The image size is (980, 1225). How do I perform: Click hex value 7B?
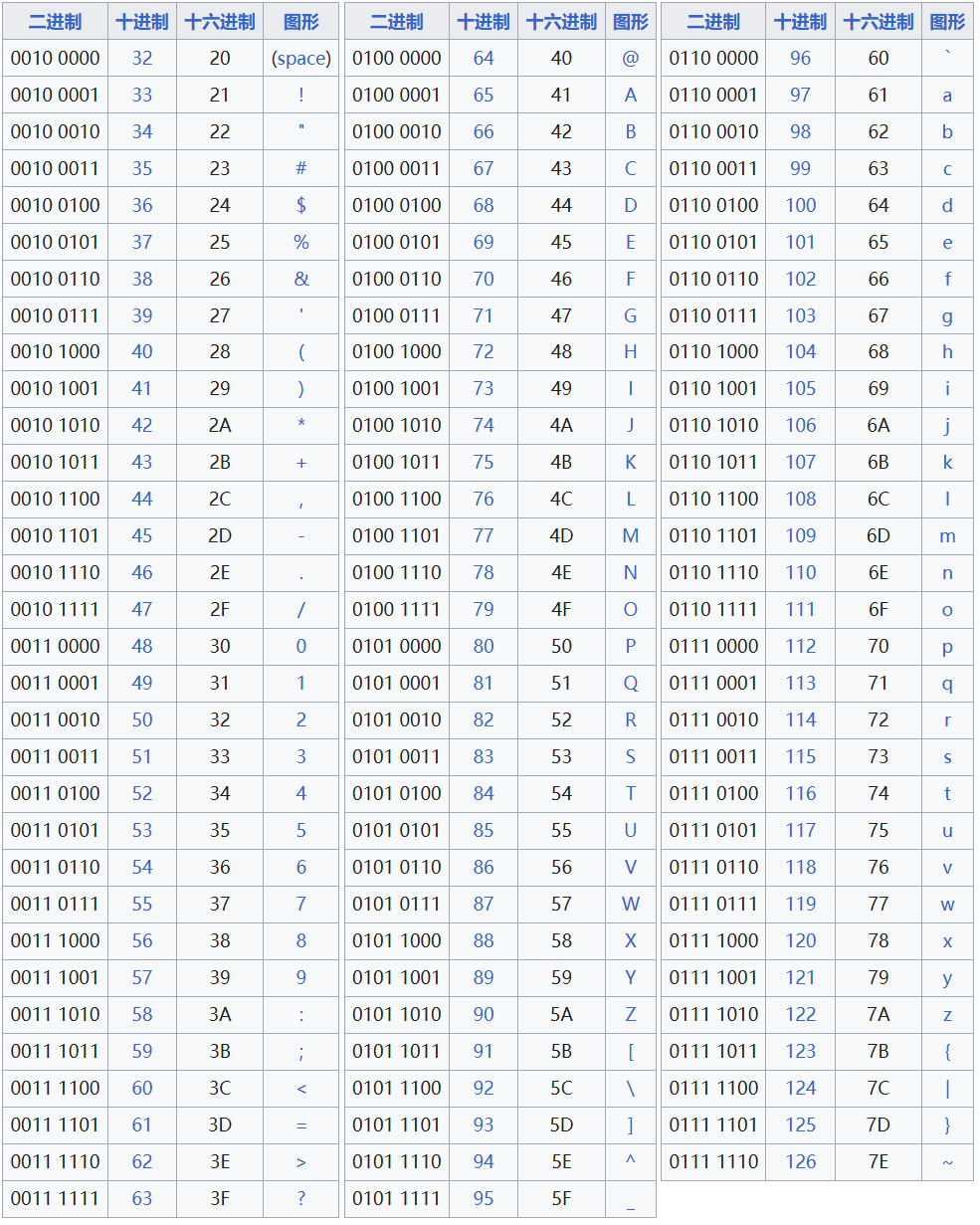coord(879,1051)
